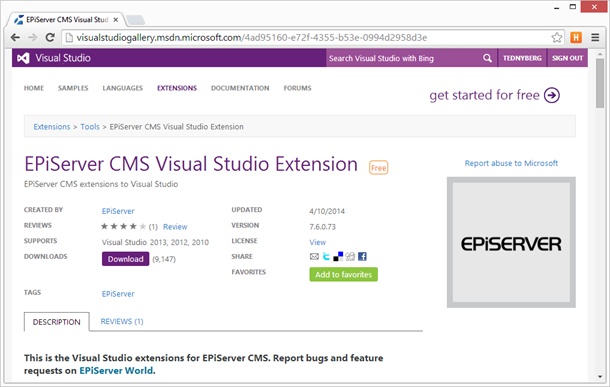This screenshot has width=610, height=387.
Task: Switch to the DESCRIPTION tab
Action: 57,322
